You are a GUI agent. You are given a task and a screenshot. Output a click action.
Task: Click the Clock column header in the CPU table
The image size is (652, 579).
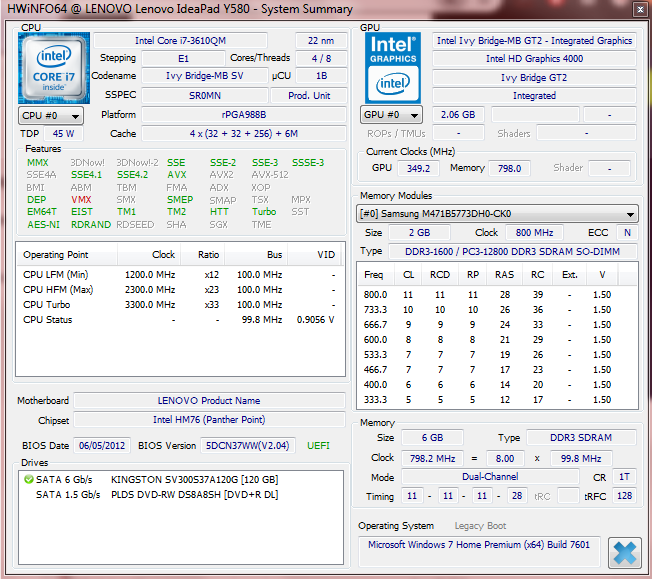[149, 255]
